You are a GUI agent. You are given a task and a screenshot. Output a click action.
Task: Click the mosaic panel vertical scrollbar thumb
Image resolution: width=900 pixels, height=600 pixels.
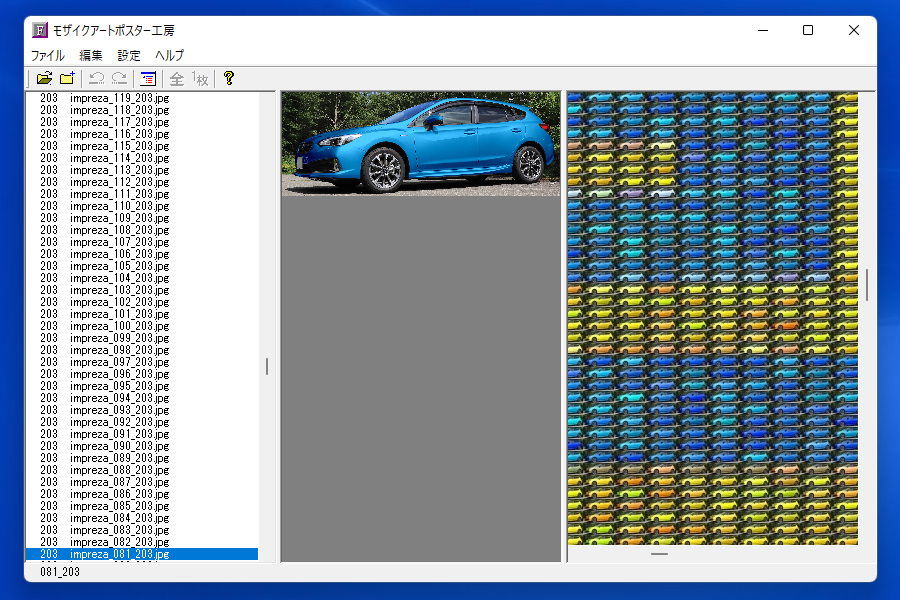coord(867,284)
